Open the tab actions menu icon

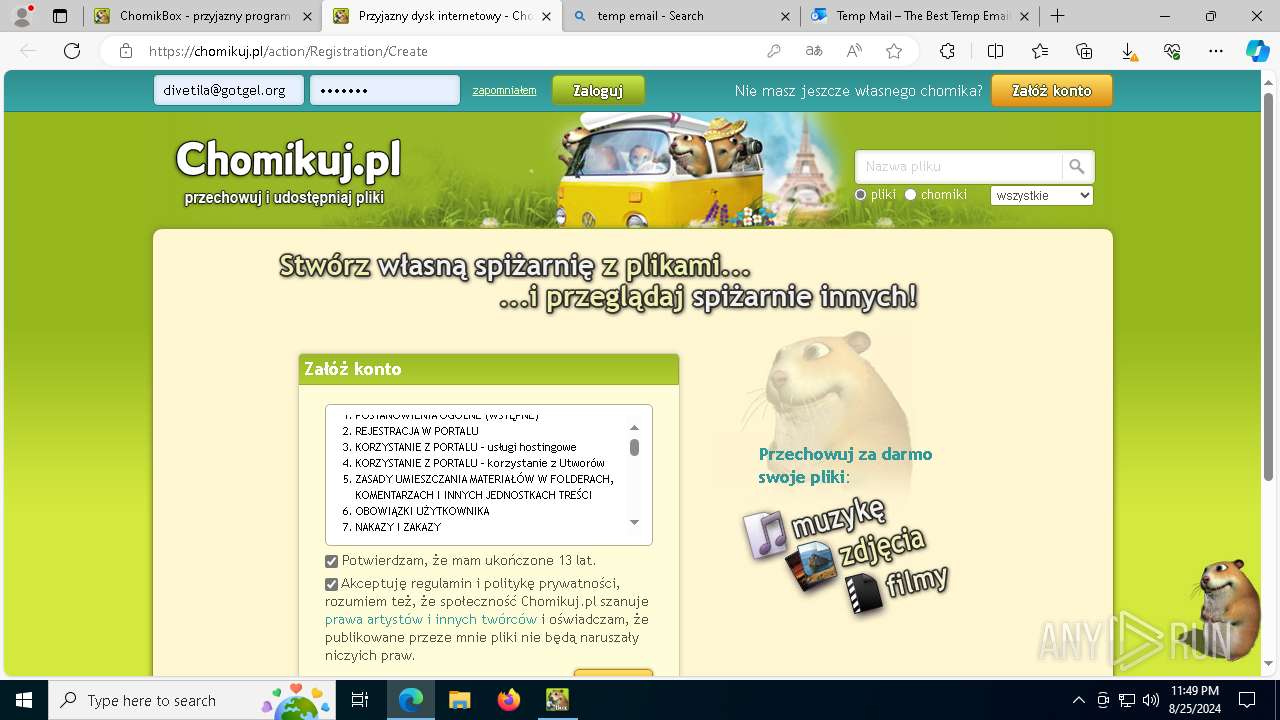[x=60, y=16]
